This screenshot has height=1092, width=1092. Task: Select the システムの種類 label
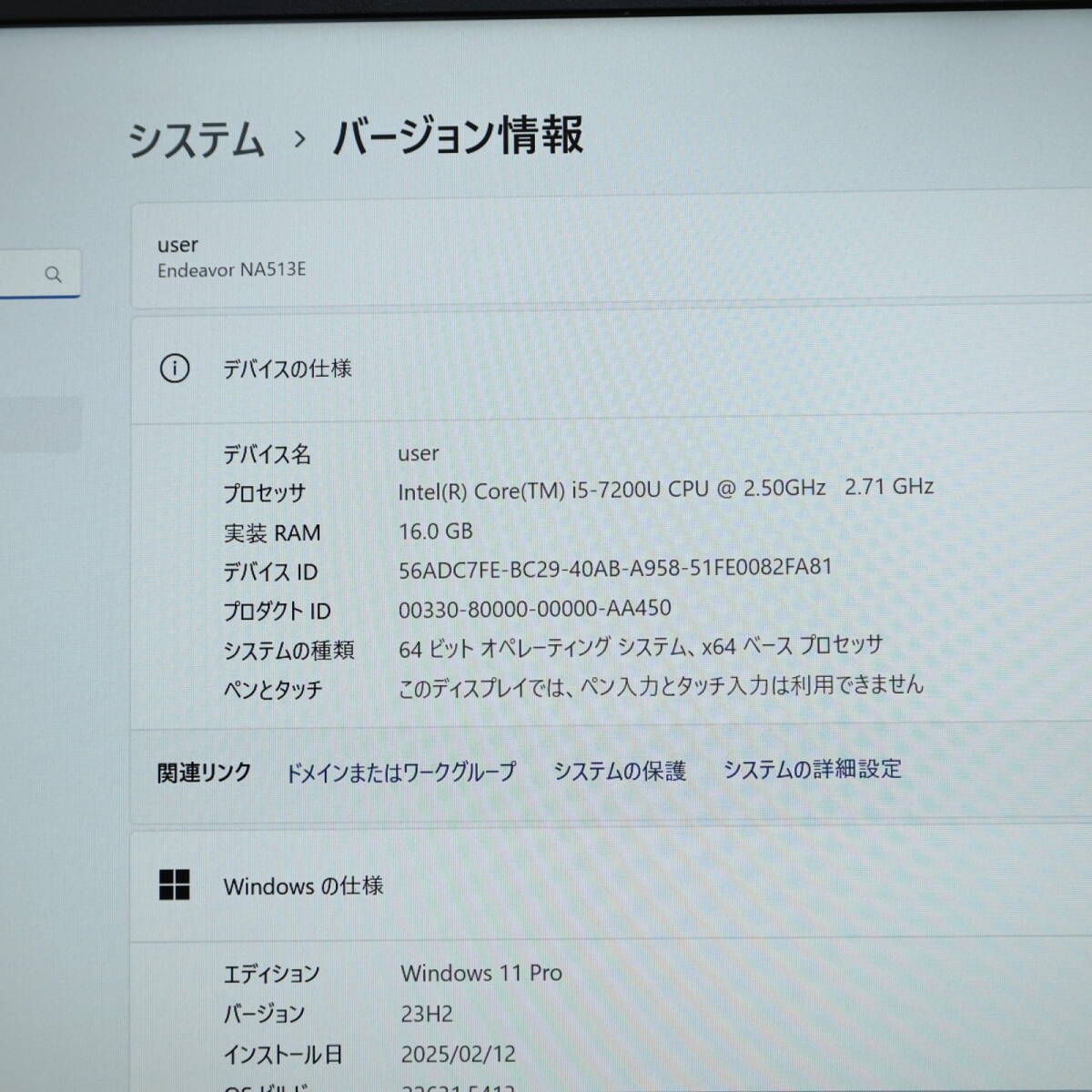pyautogui.click(x=288, y=651)
